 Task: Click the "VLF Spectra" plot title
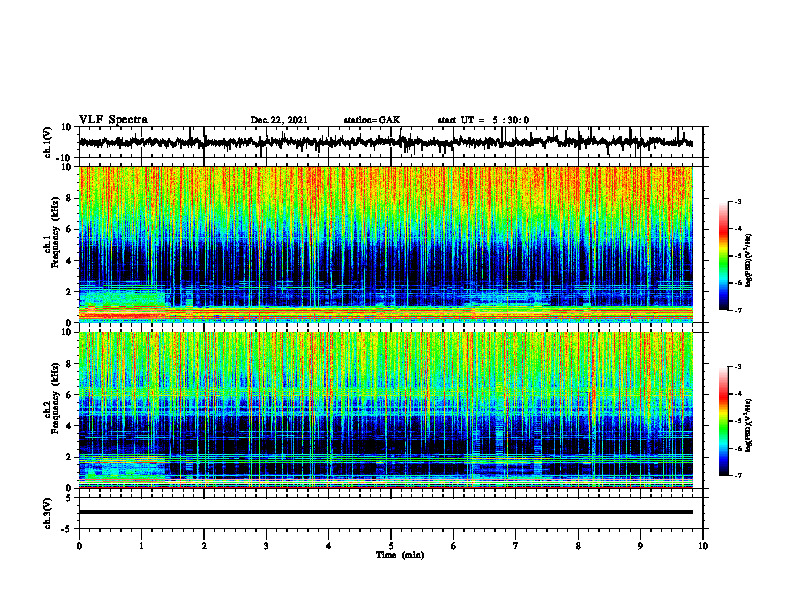tap(113, 120)
